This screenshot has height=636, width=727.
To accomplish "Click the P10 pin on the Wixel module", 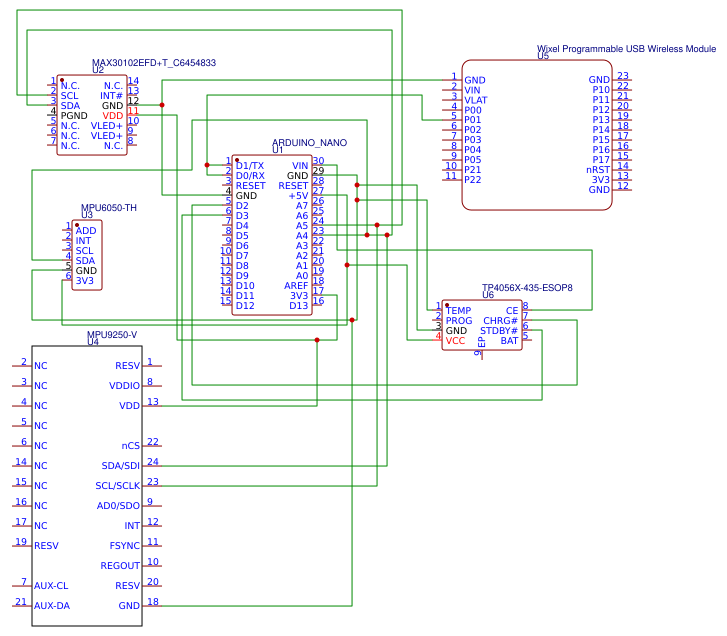I will tap(601, 89).
